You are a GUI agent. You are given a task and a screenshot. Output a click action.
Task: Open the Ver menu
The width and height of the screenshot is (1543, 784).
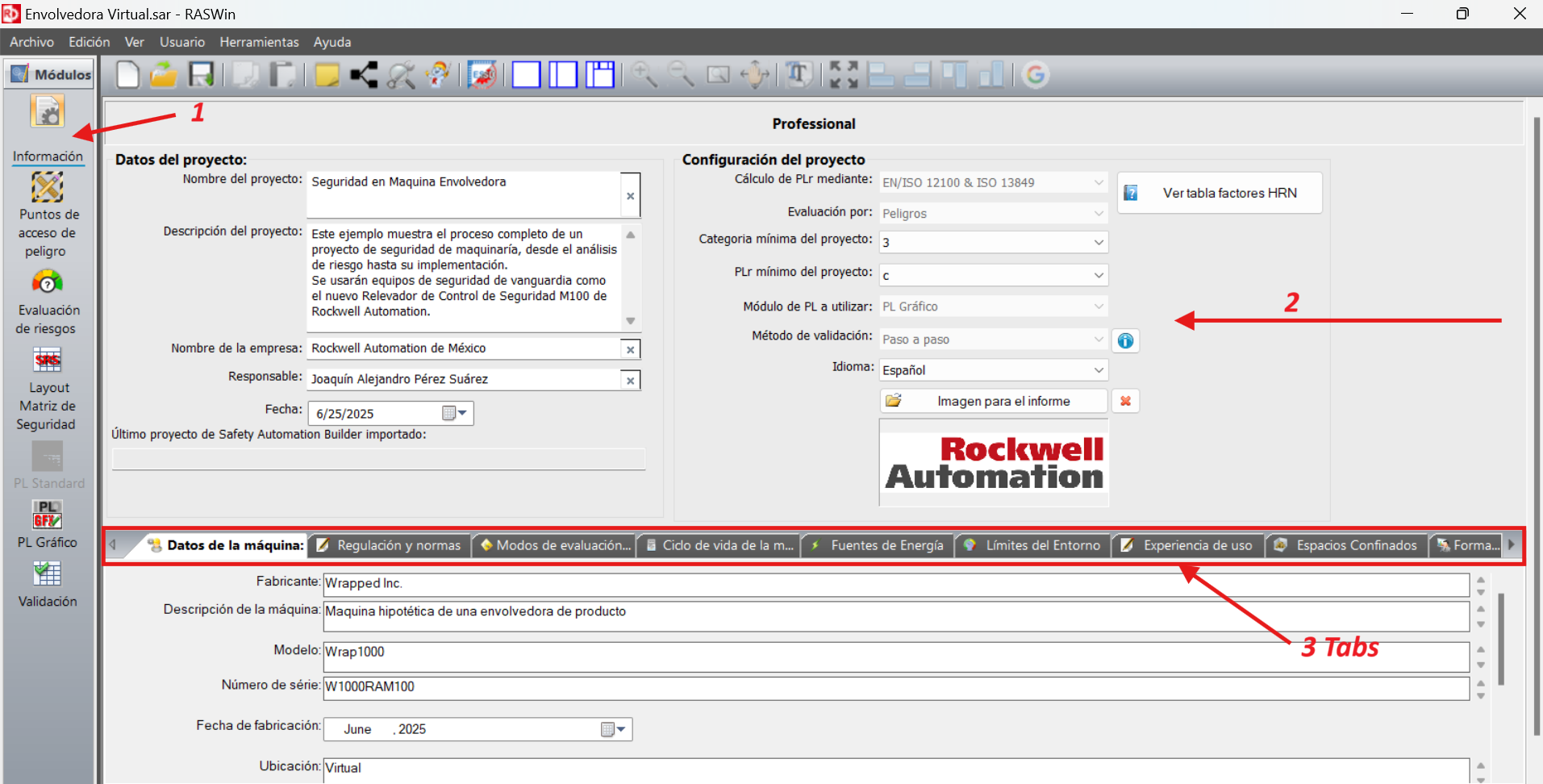click(x=134, y=42)
